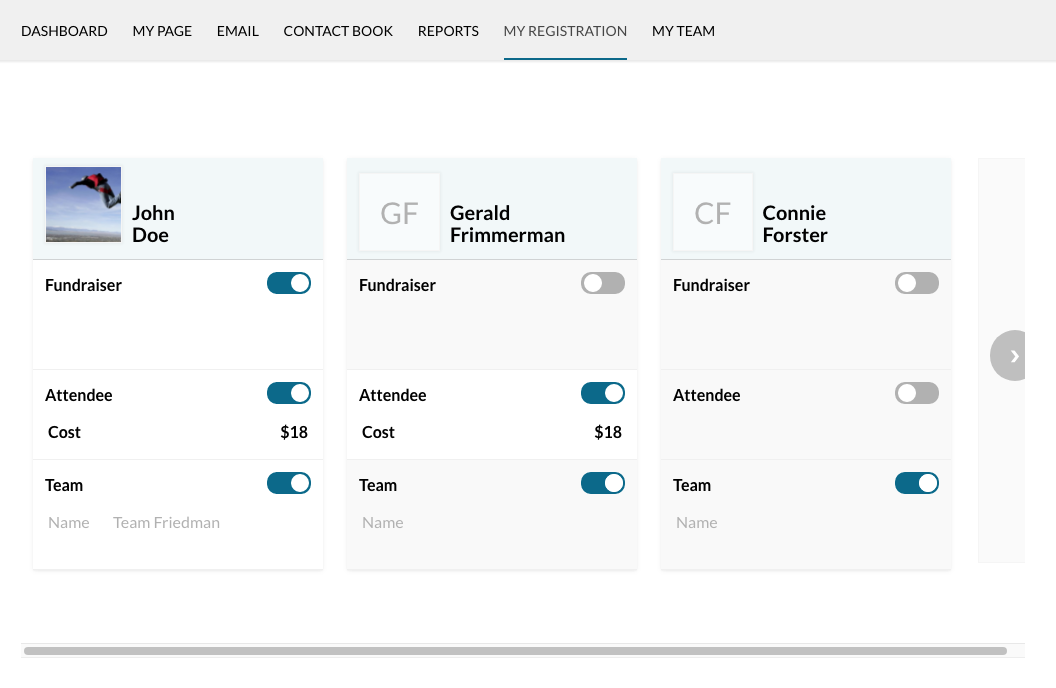Turn on Connie Forster's Attendee toggle
This screenshot has height=688, width=1056.
point(917,393)
